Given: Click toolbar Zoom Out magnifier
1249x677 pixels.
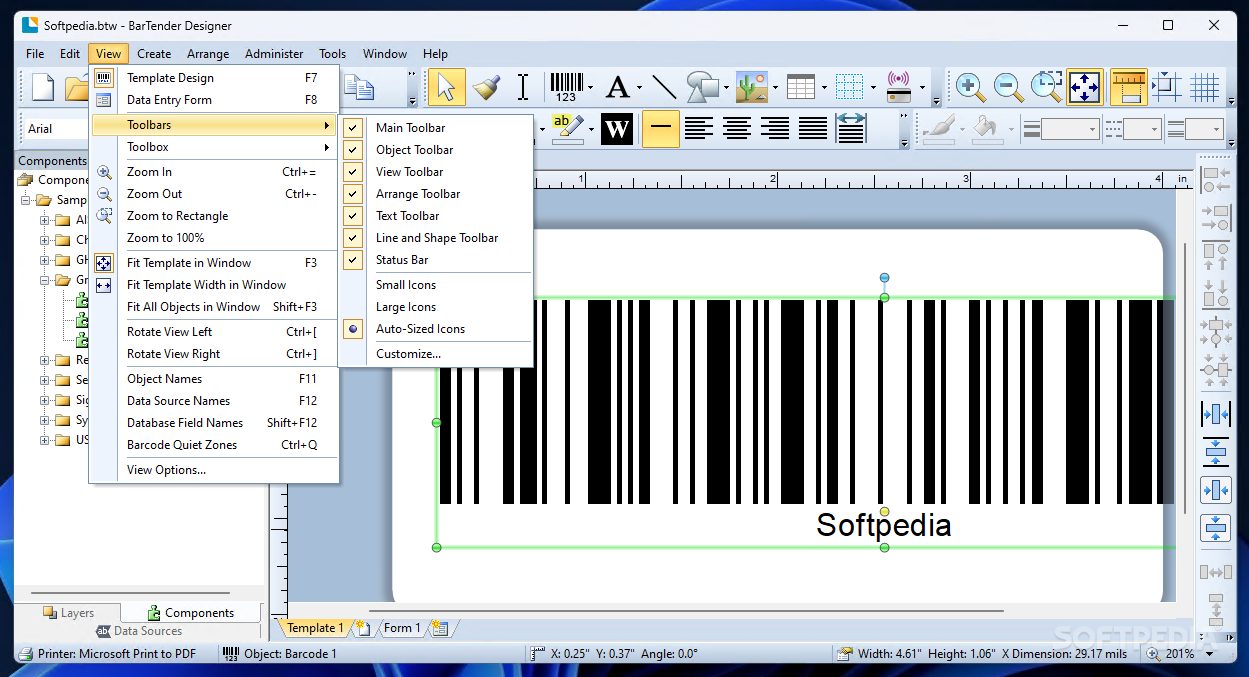Looking at the screenshot, I should point(1008,87).
